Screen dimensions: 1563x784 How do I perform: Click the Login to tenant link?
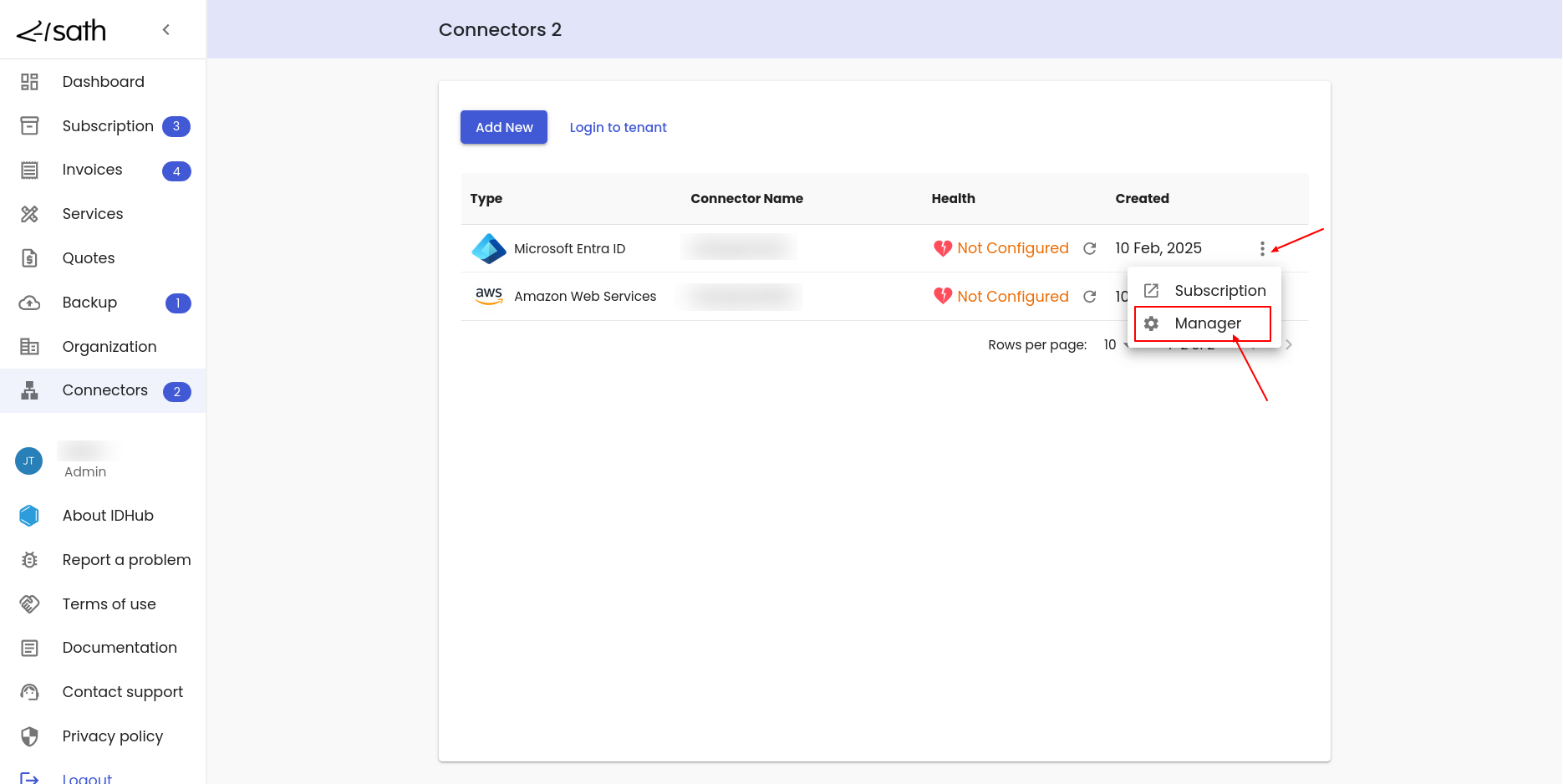pyautogui.click(x=618, y=127)
